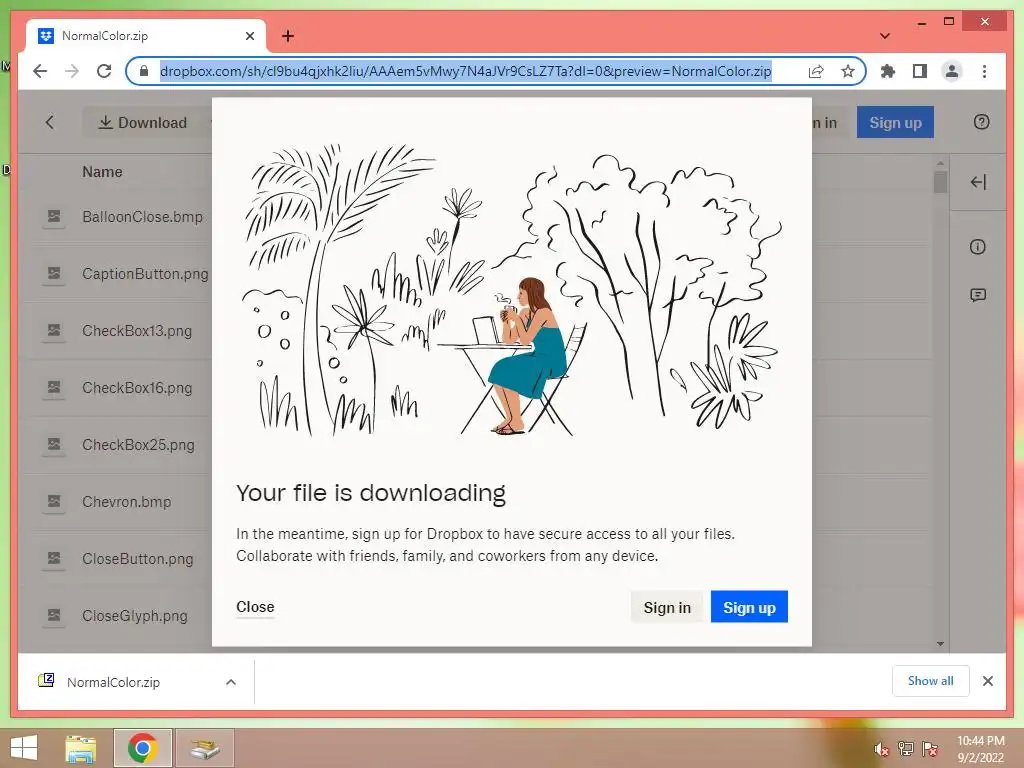Click the Name column header
This screenshot has width=1024, height=768.
pyautogui.click(x=103, y=172)
